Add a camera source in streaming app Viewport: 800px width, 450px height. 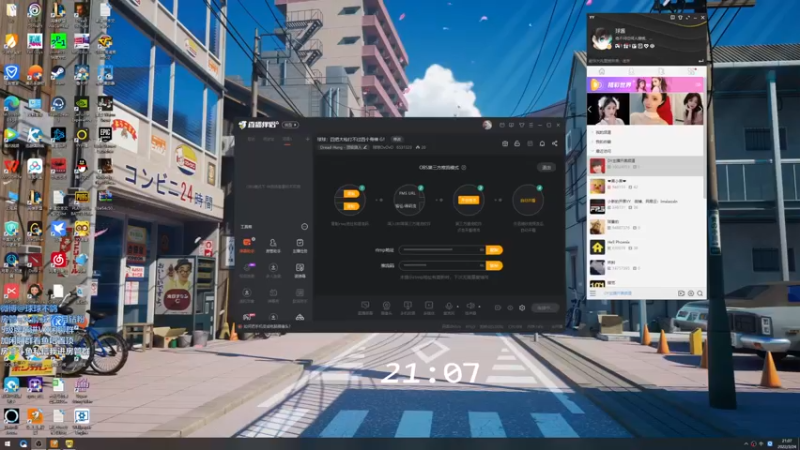click(386, 308)
